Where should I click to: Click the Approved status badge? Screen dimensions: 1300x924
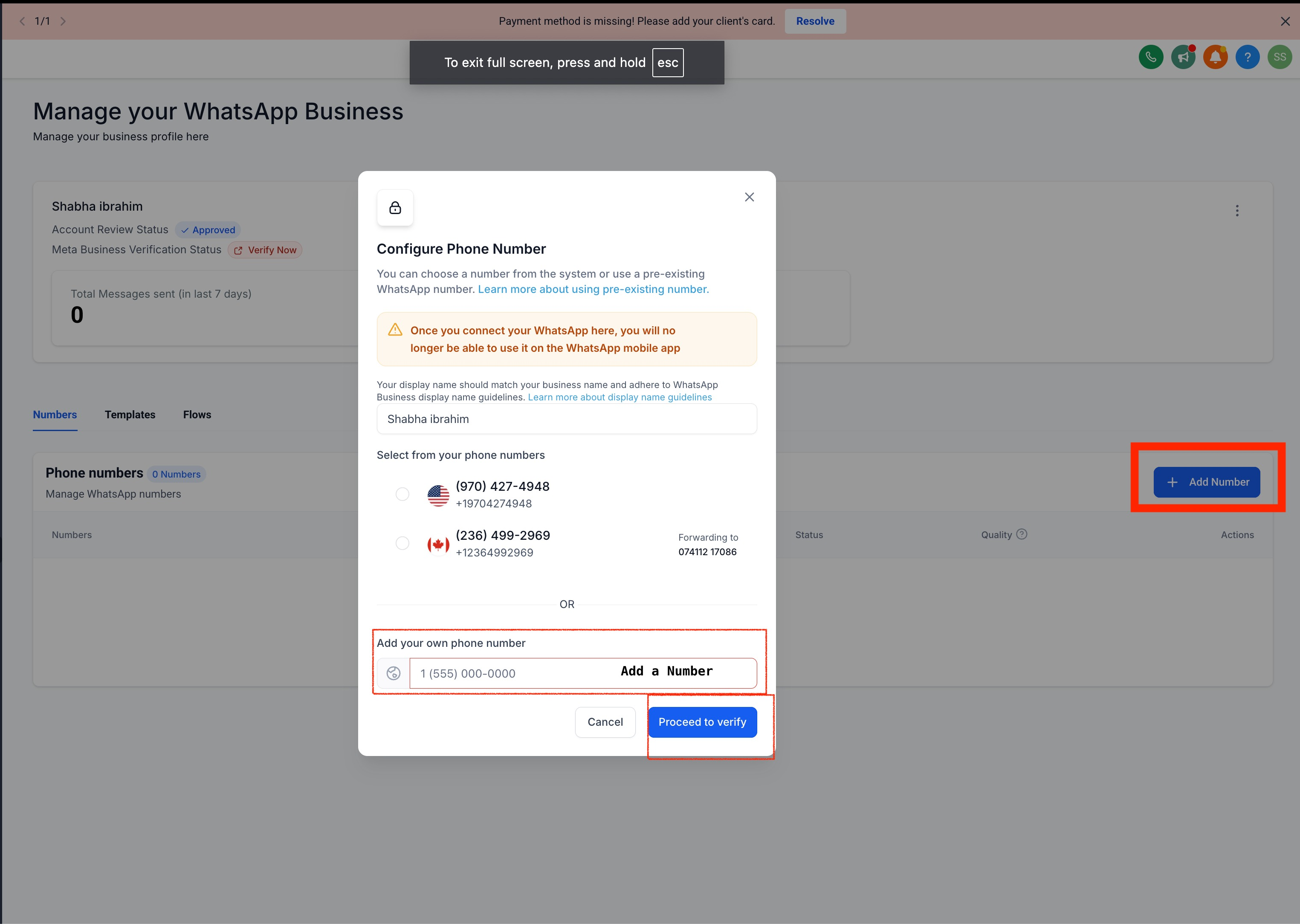click(208, 230)
